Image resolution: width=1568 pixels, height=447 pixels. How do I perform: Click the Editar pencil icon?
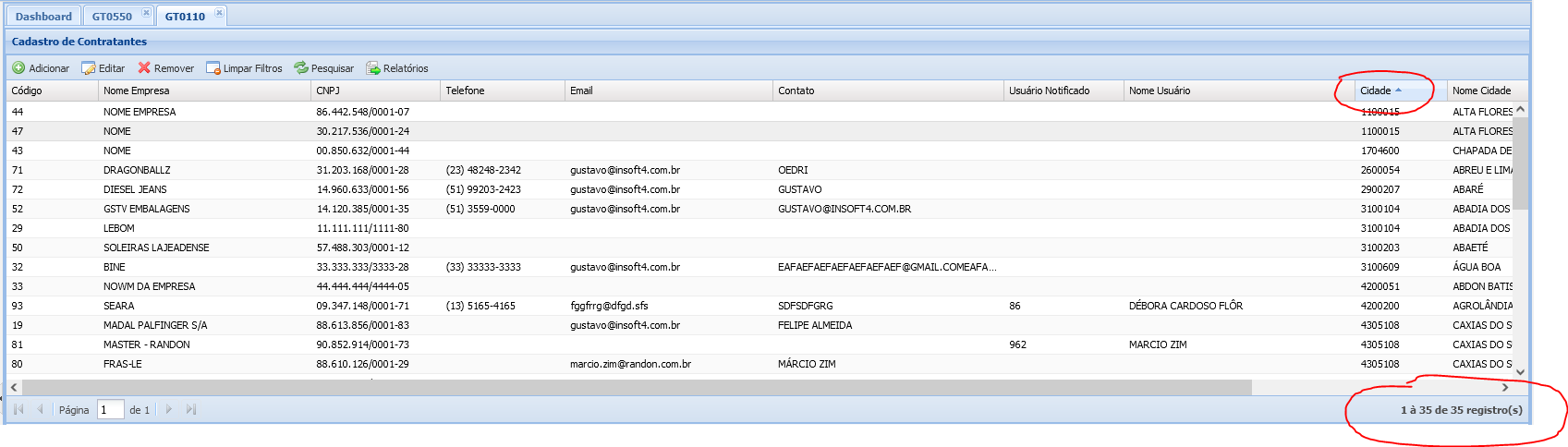(x=89, y=68)
